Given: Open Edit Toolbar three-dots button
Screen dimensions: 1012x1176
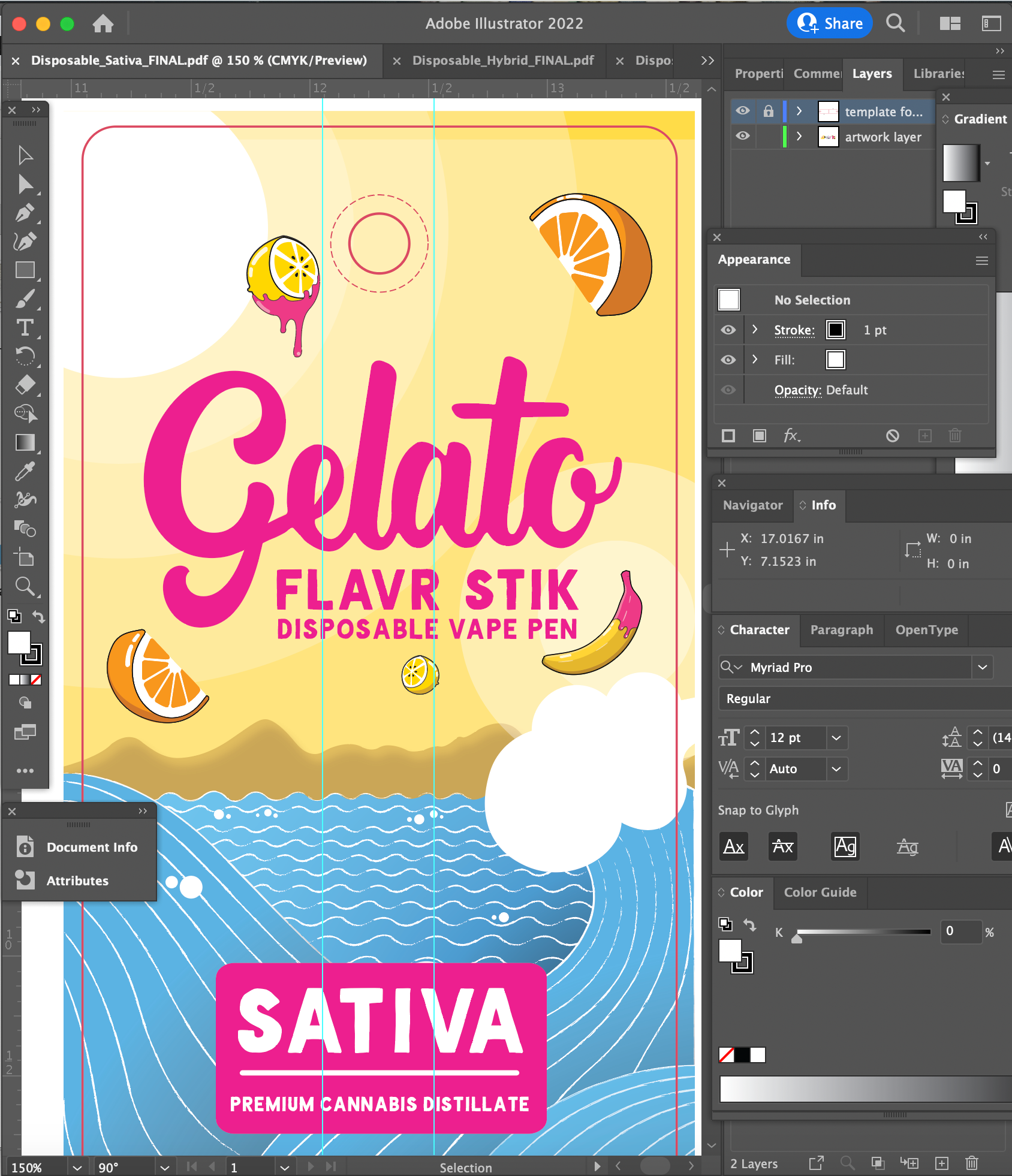Looking at the screenshot, I should 25,771.
